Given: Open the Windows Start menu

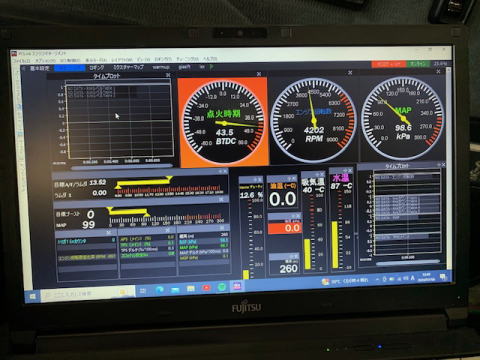Looking at the screenshot, I should coord(33,296).
